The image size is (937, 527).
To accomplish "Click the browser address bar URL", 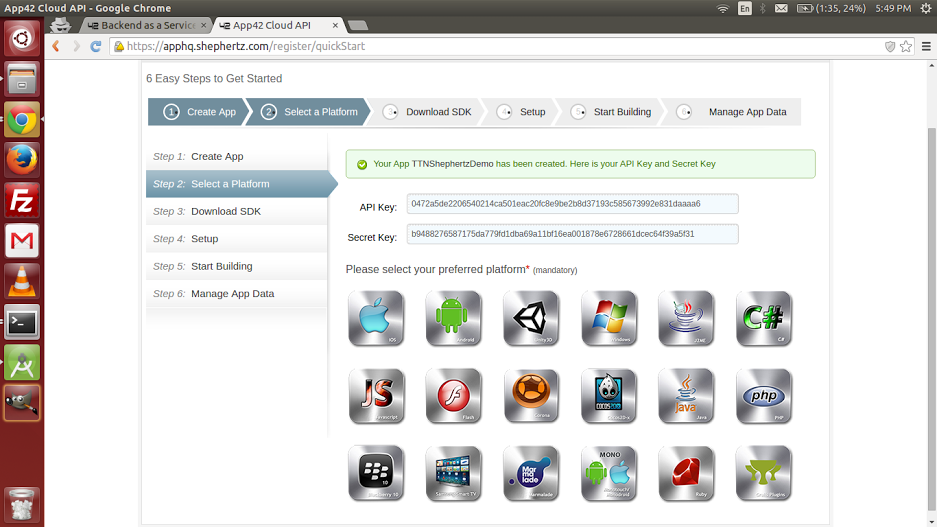I will click(x=246, y=46).
